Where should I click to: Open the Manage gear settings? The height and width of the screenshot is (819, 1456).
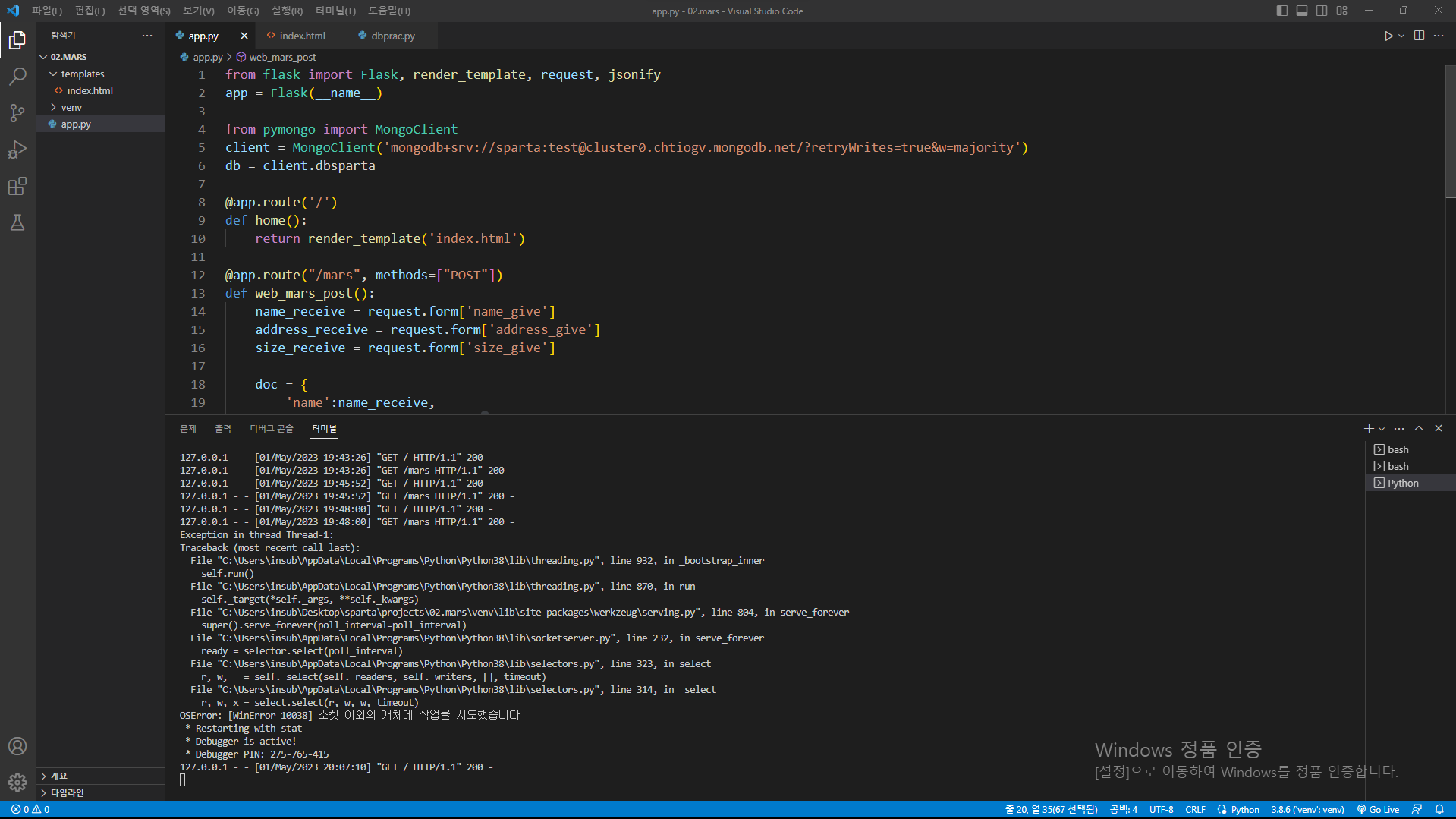[17, 783]
